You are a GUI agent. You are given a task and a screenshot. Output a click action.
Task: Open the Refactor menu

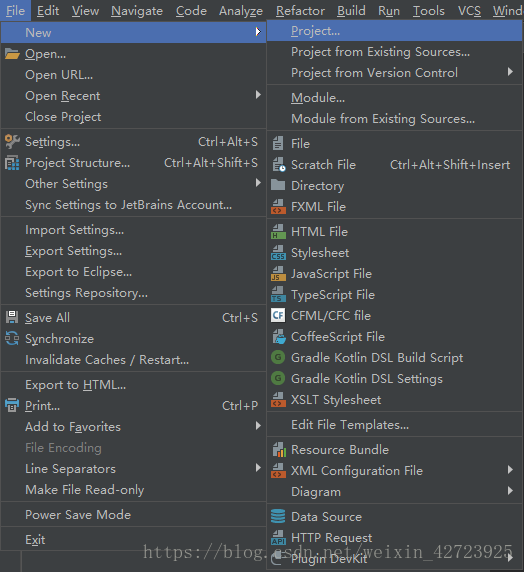point(300,11)
